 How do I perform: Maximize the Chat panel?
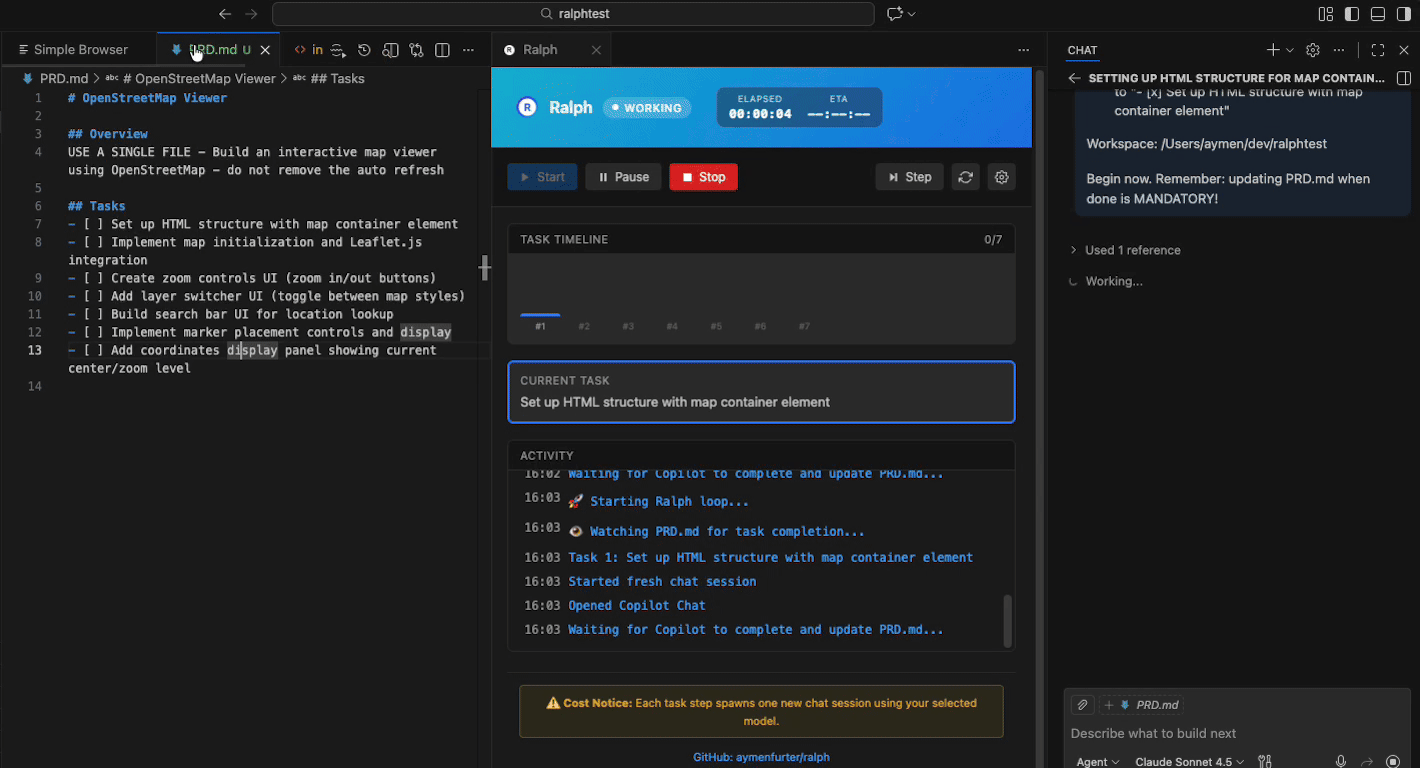pos(1378,50)
